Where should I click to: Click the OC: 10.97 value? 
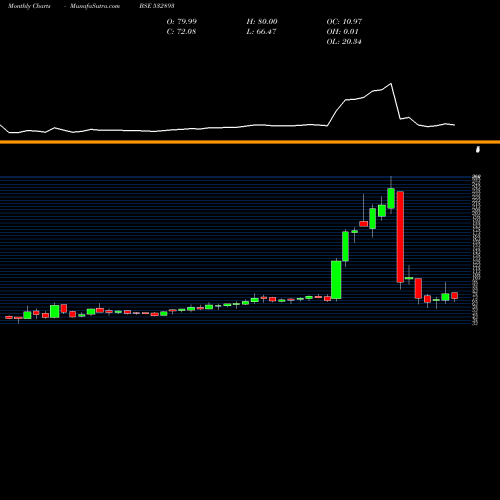point(344,22)
